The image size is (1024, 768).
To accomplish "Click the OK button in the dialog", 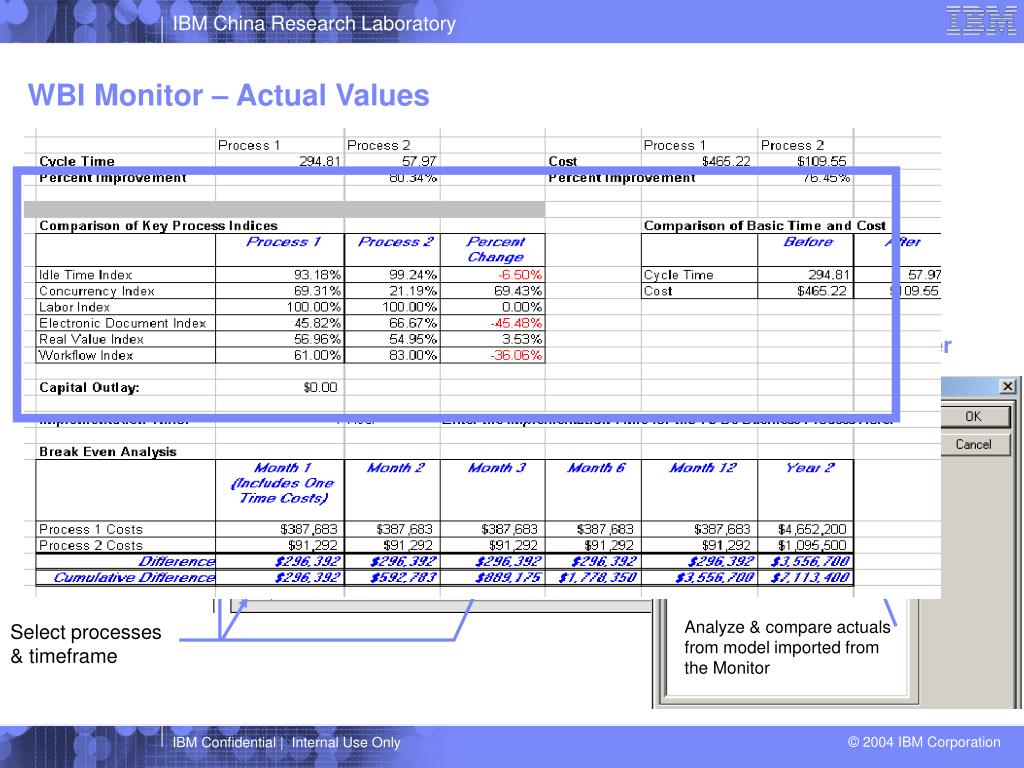I will [975, 417].
